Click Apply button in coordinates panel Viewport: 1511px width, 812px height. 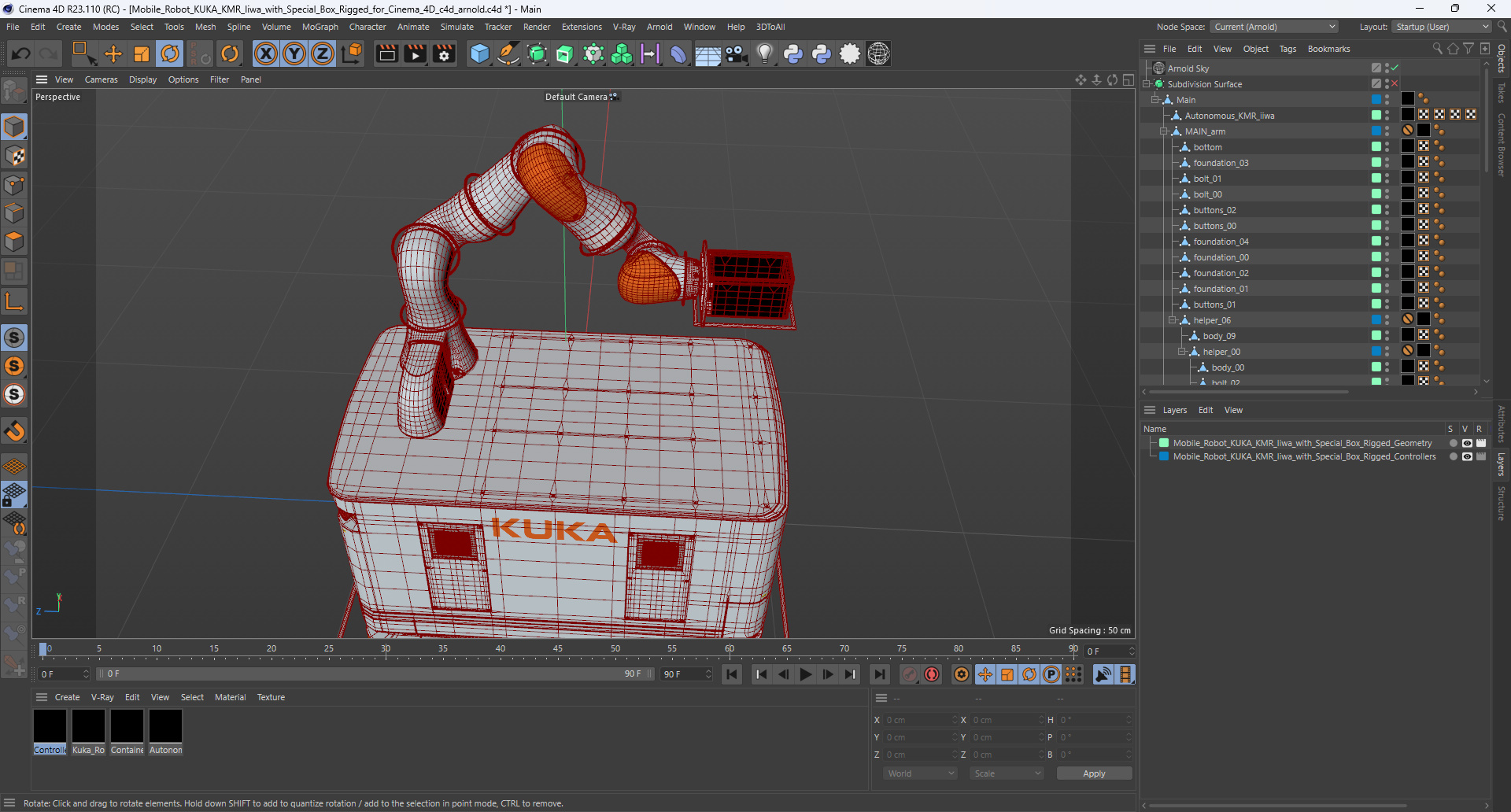coord(1094,773)
